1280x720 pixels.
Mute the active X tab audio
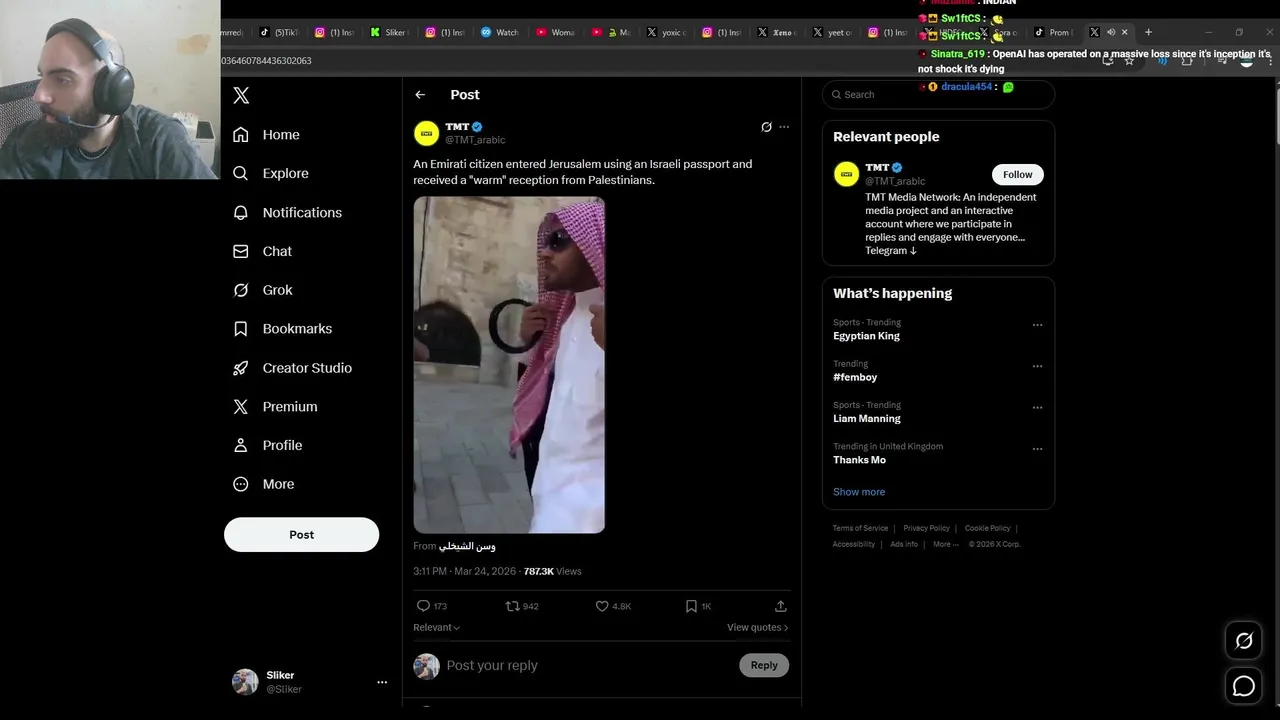1110,32
